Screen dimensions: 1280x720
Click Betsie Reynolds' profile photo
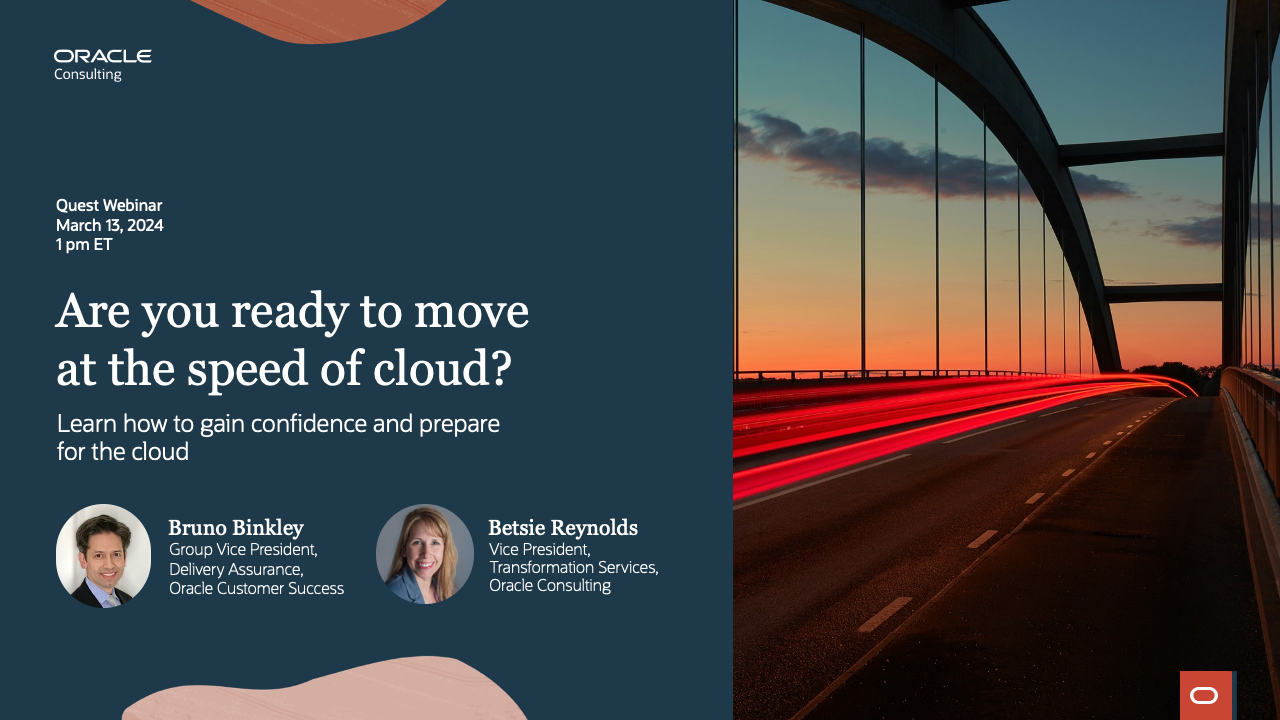point(424,554)
